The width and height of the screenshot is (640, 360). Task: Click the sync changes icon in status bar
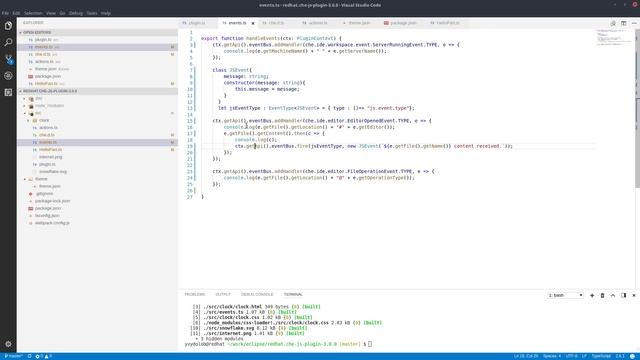29,356
